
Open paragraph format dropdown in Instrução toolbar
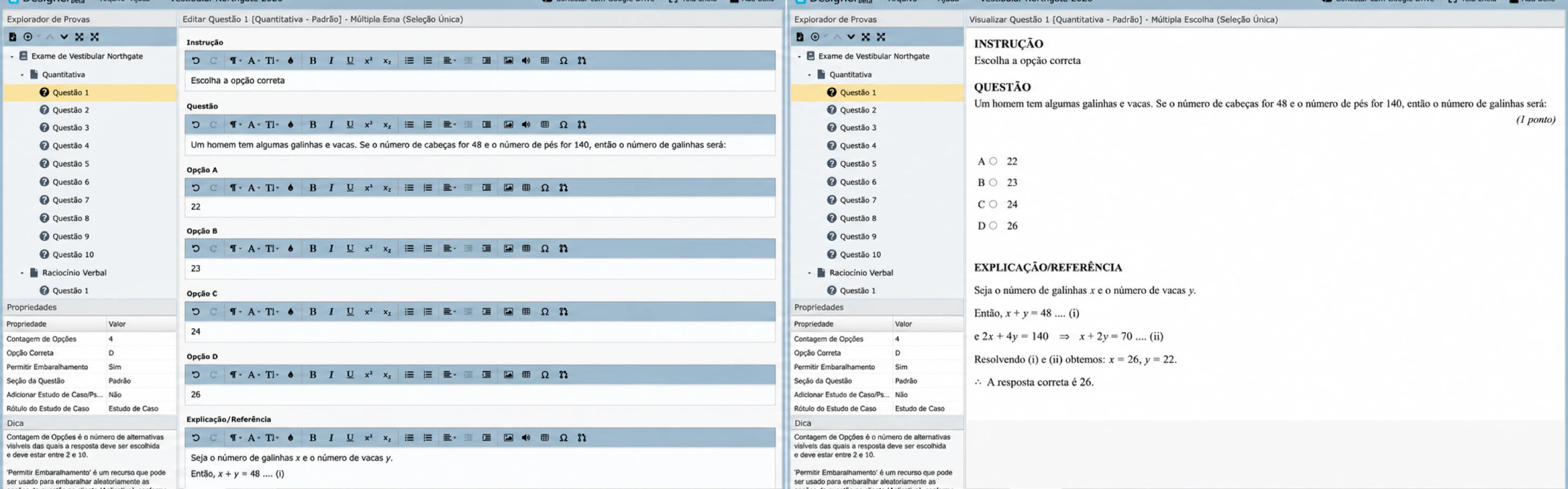tap(235, 60)
